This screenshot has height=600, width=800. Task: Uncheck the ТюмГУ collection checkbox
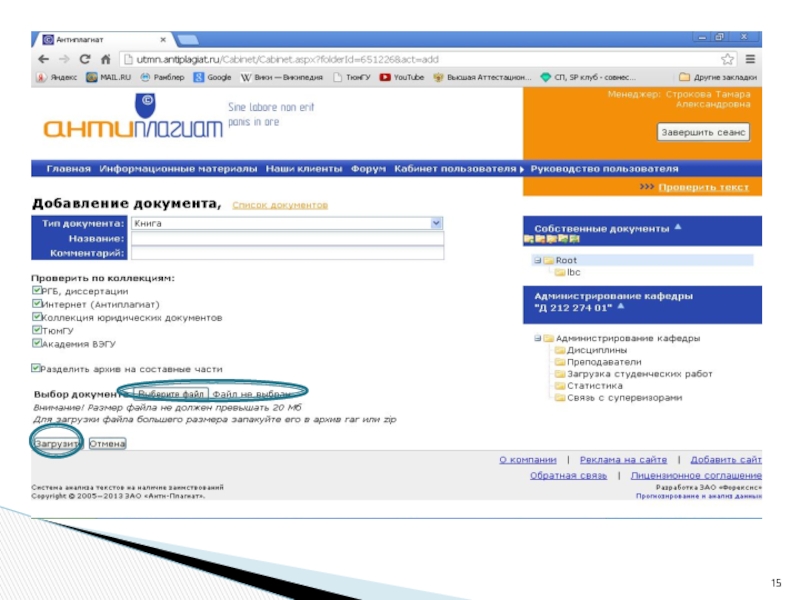click(x=36, y=330)
